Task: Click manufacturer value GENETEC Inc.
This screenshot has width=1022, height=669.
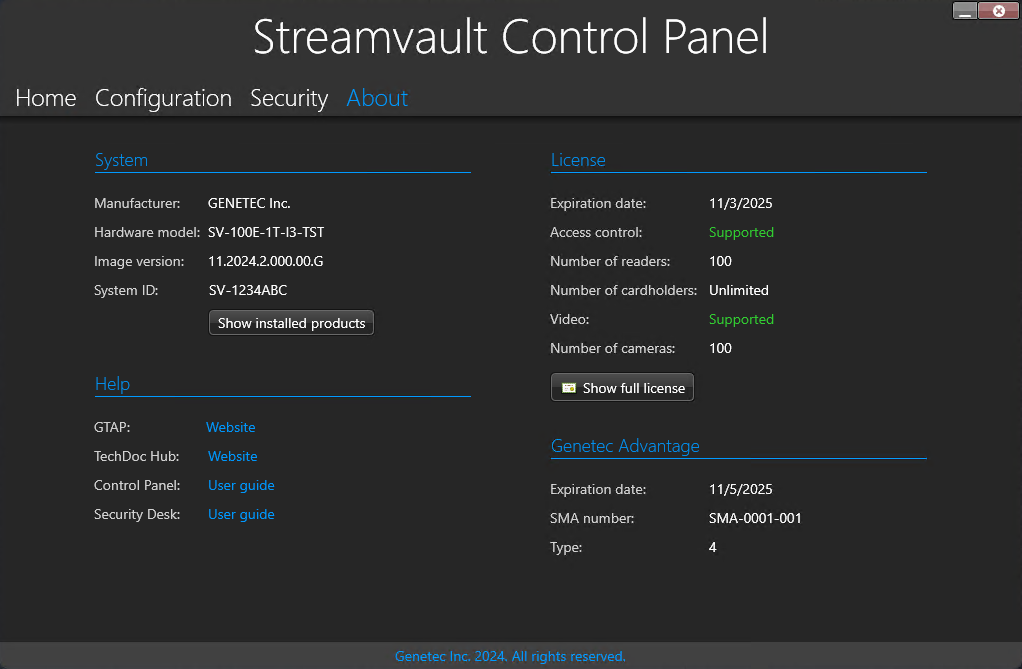Action: coord(249,203)
